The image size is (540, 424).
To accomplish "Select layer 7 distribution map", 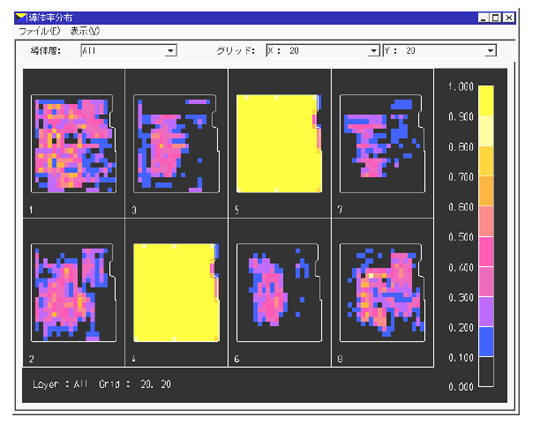I will click(x=382, y=143).
